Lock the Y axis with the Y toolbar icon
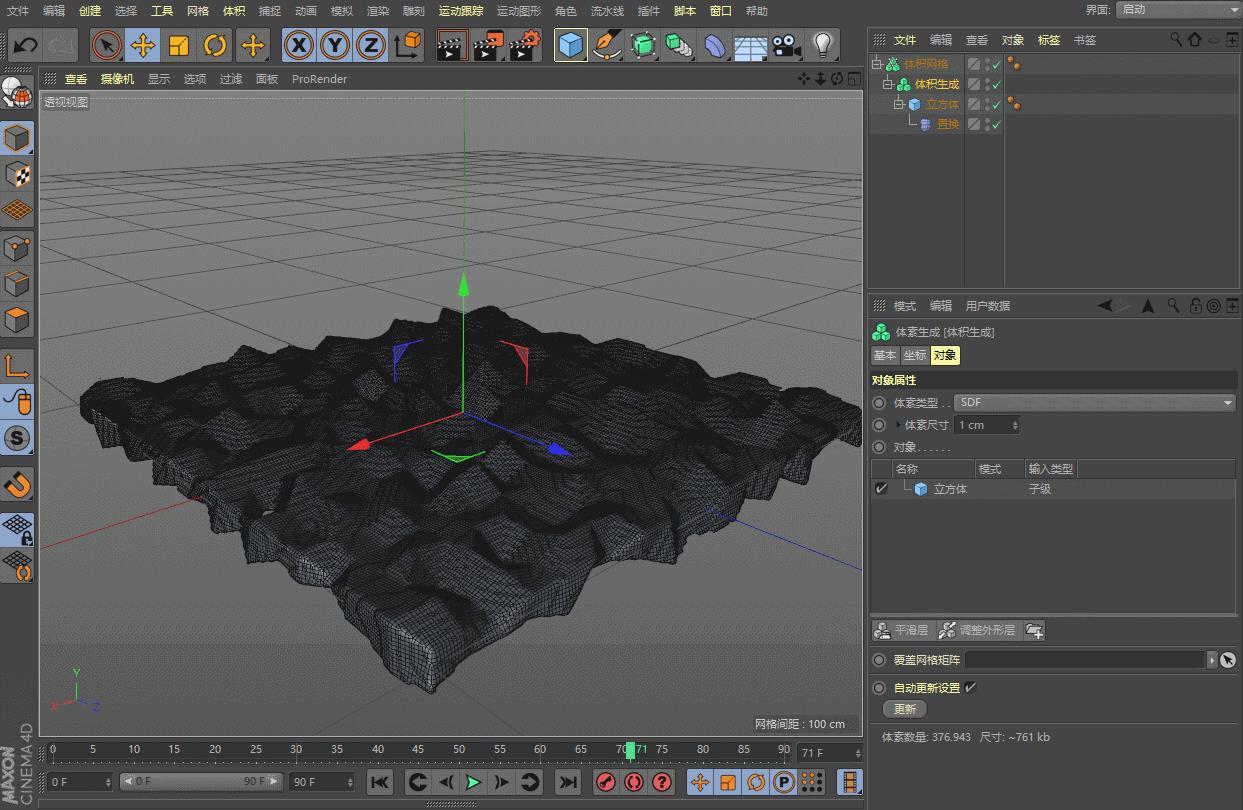1243x810 pixels. tap(334, 46)
